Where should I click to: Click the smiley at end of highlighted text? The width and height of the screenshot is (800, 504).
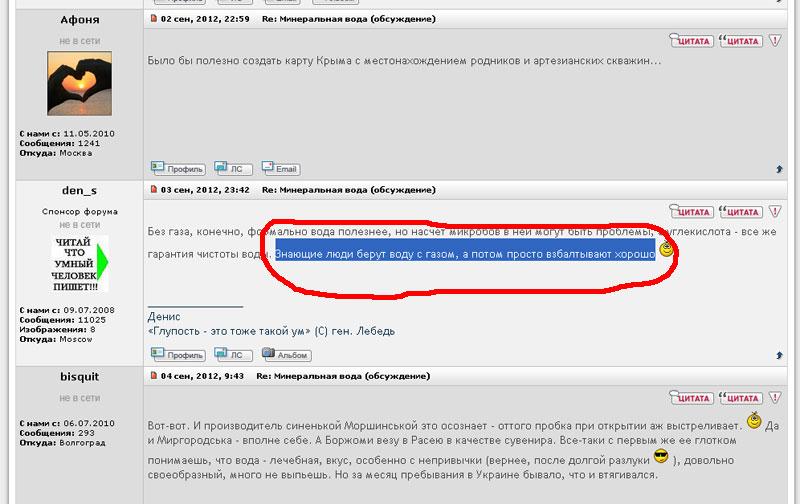point(666,250)
